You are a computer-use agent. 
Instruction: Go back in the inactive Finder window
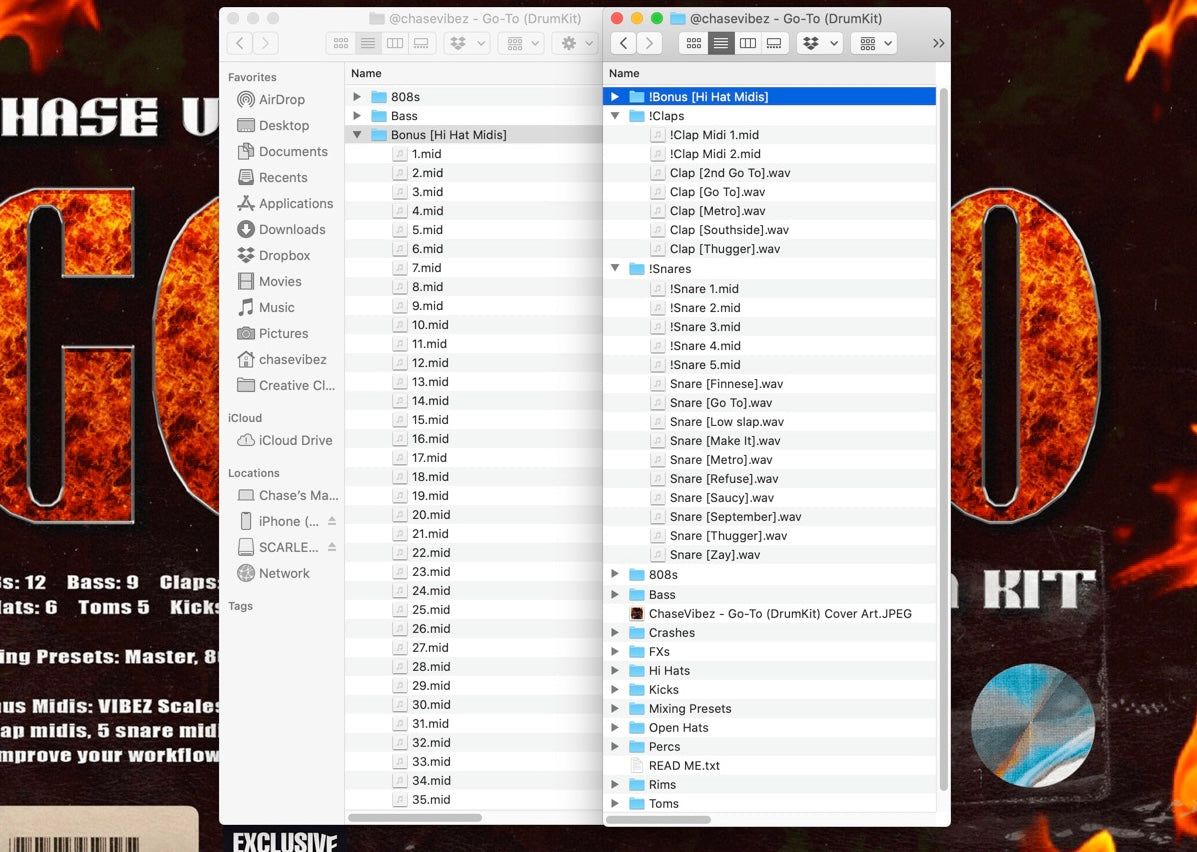tap(240, 43)
